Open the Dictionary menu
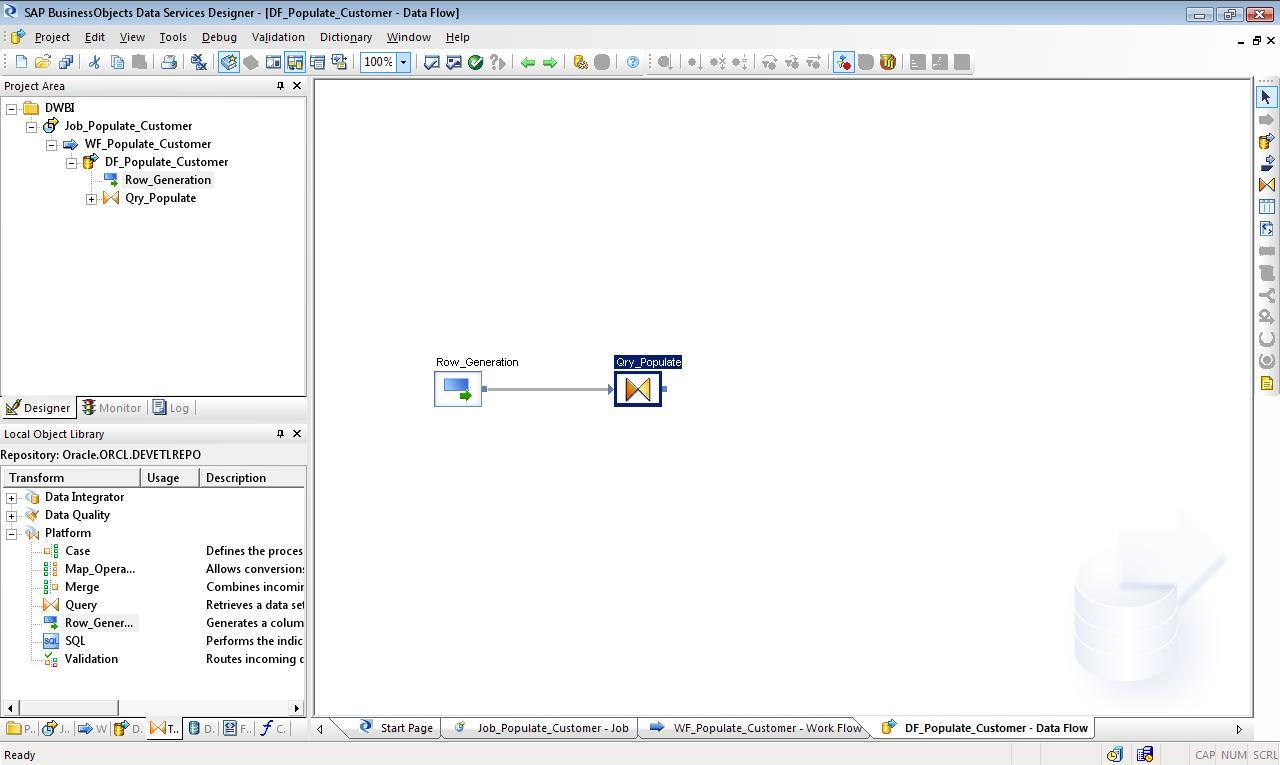 [x=346, y=37]
